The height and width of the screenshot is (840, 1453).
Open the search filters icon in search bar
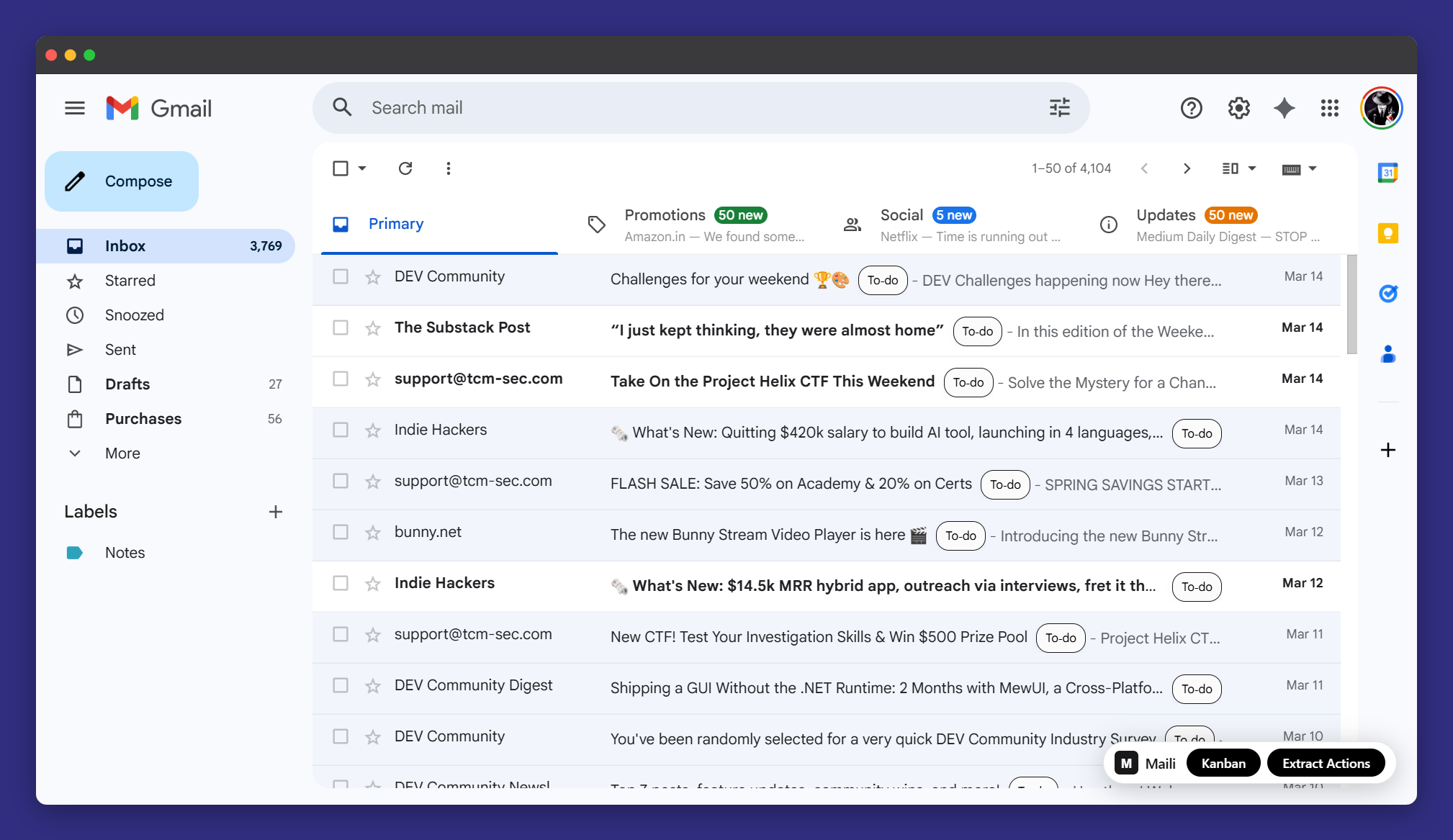[x=1058, y=107]
